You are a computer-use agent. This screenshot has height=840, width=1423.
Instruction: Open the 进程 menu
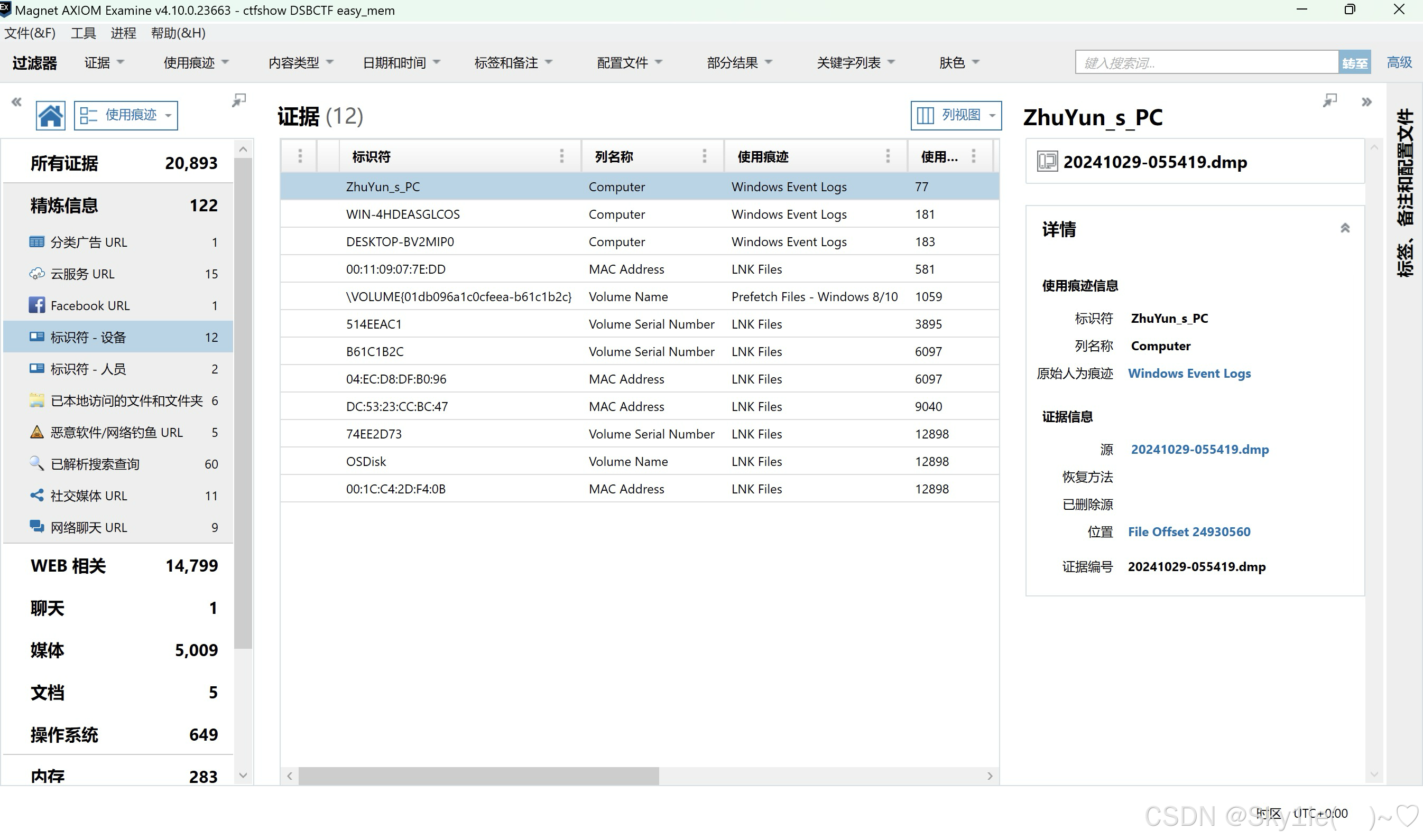point(123,33)
